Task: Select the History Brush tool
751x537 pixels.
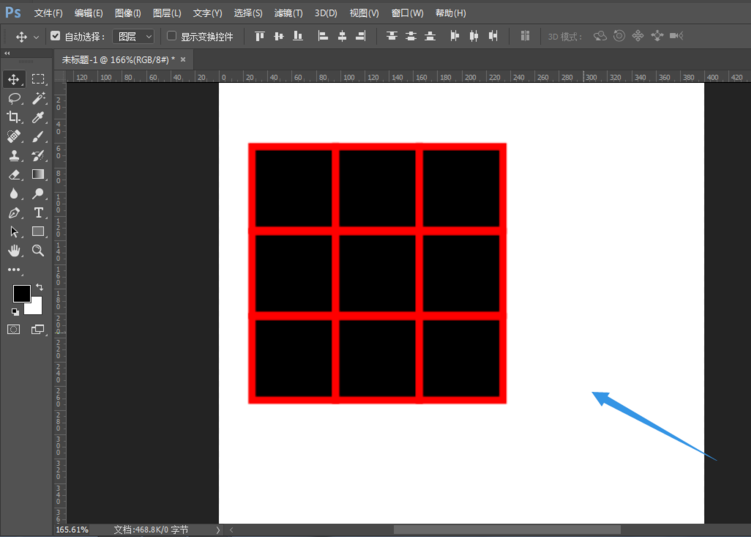Action: [38, 156]
